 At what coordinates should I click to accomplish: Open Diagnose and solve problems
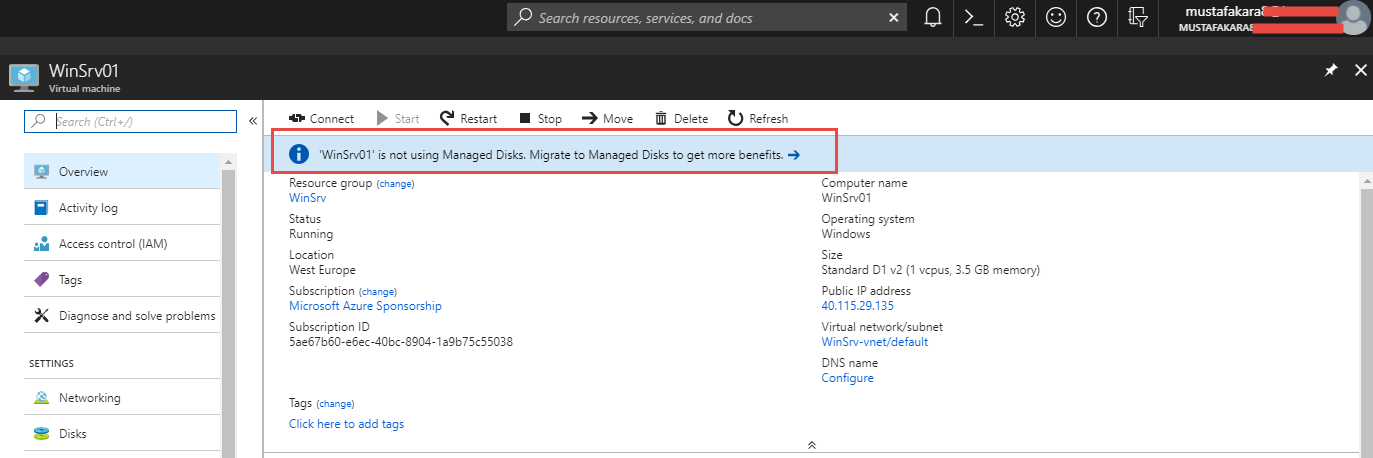tap(122, 315)
